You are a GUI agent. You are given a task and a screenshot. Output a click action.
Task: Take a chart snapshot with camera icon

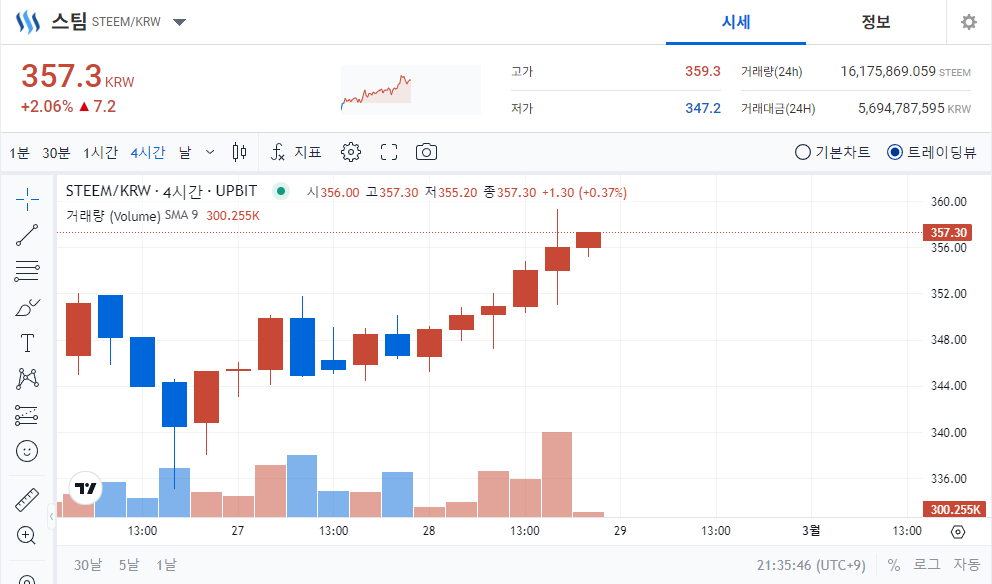point(426,152)
